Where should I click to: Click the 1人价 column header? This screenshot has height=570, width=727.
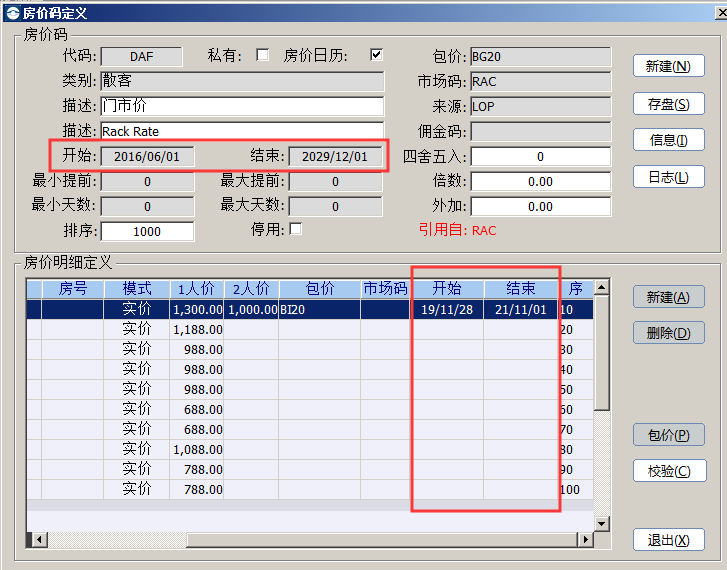point(194,288)
